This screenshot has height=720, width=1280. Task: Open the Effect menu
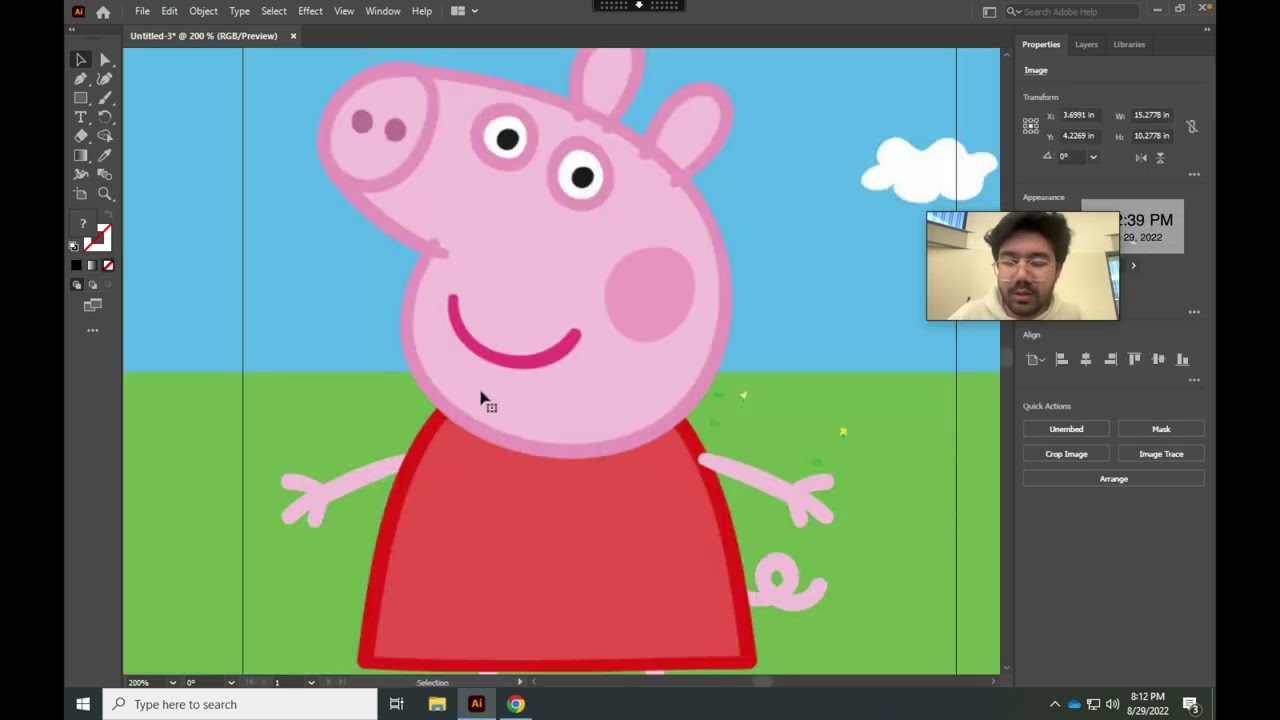click(310, 11)
